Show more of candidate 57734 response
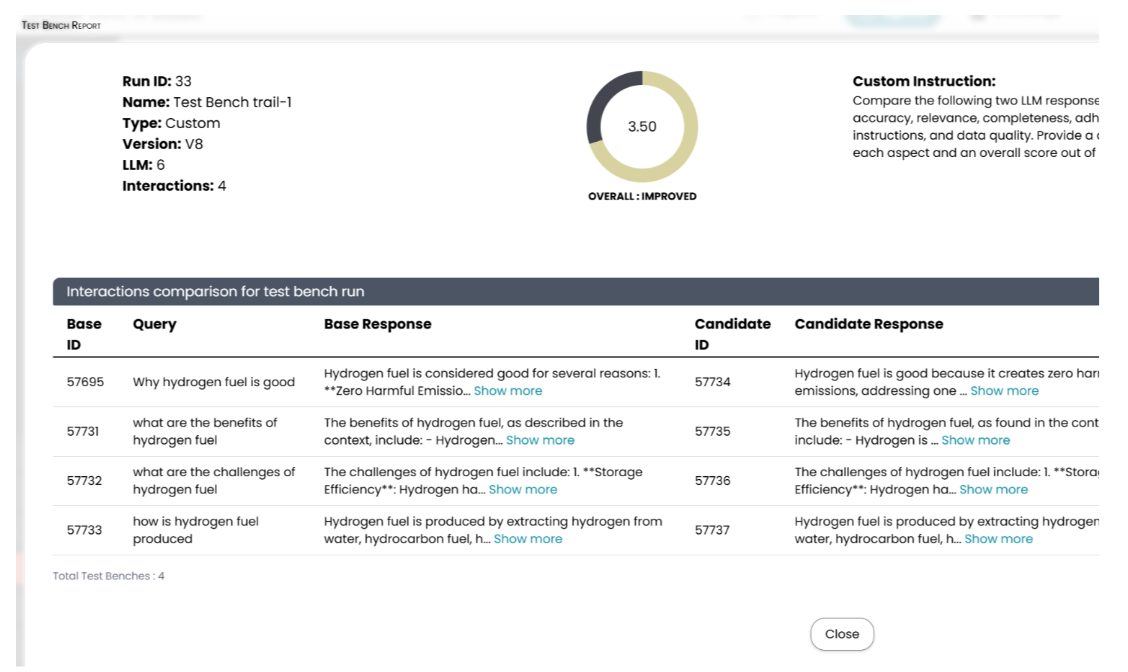Viewport: 1128px width, 672px height. point(1004,391)
